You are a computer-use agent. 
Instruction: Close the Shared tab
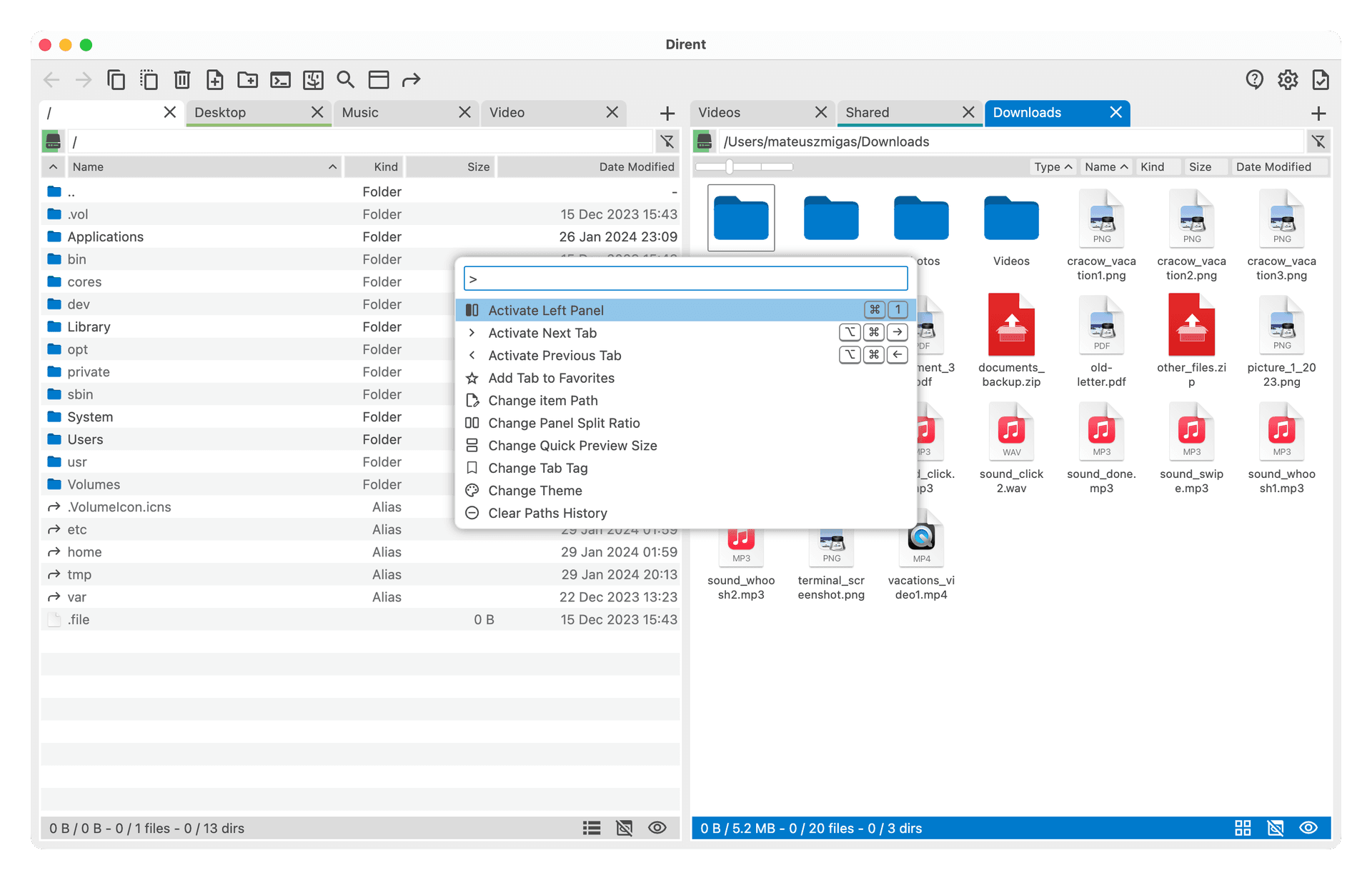click(968, 112)
